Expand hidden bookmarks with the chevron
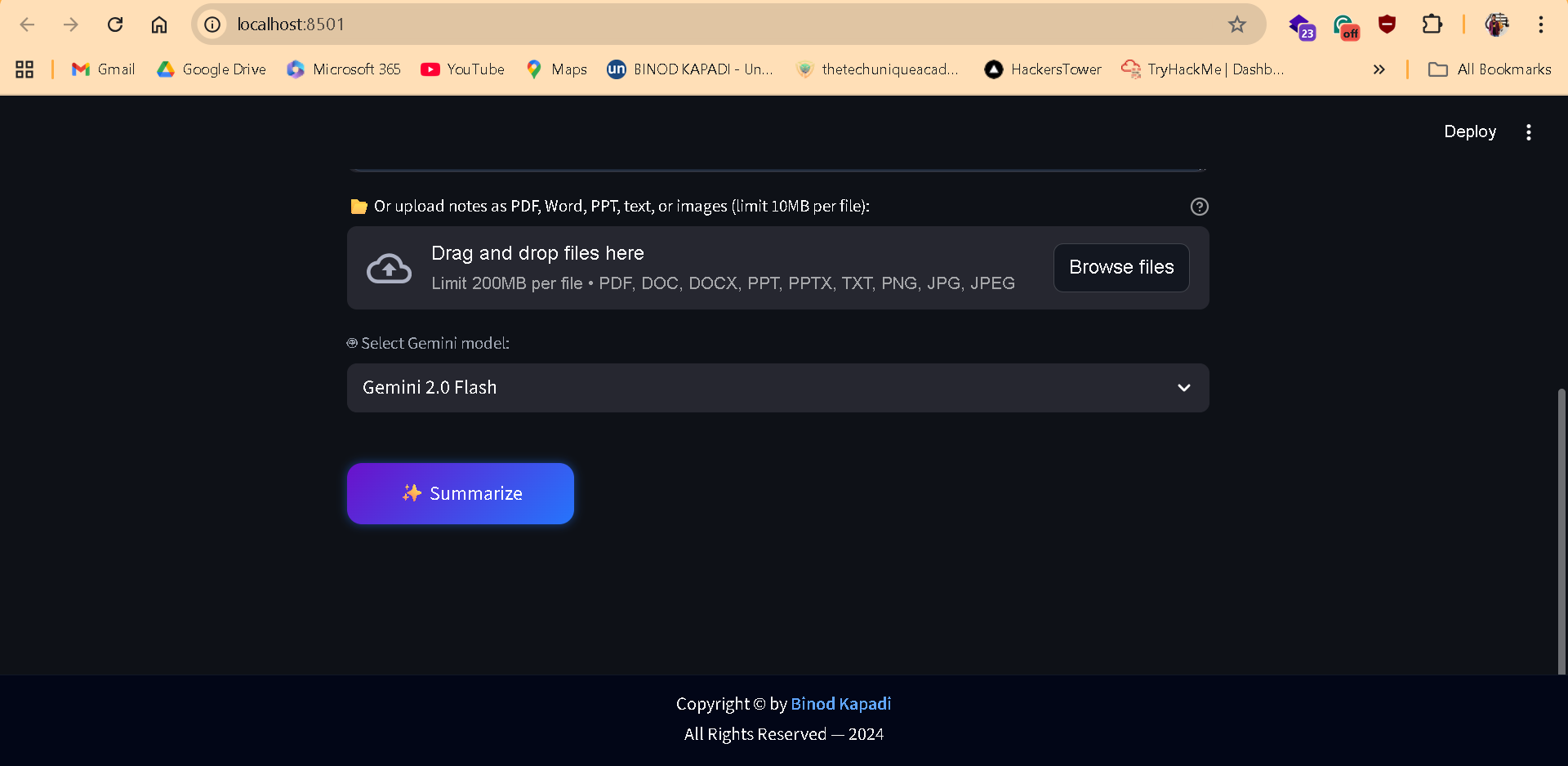Screen dimensions: 1568x766 pyautogui.click(x=1379, y=69)
